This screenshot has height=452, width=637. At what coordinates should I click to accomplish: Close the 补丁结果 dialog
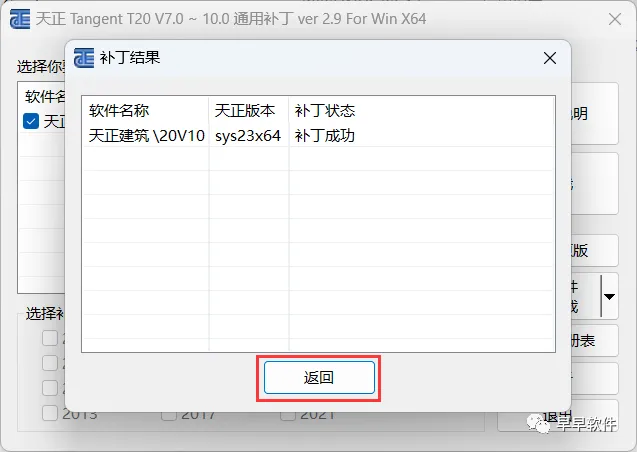click(x=550, y=58)
